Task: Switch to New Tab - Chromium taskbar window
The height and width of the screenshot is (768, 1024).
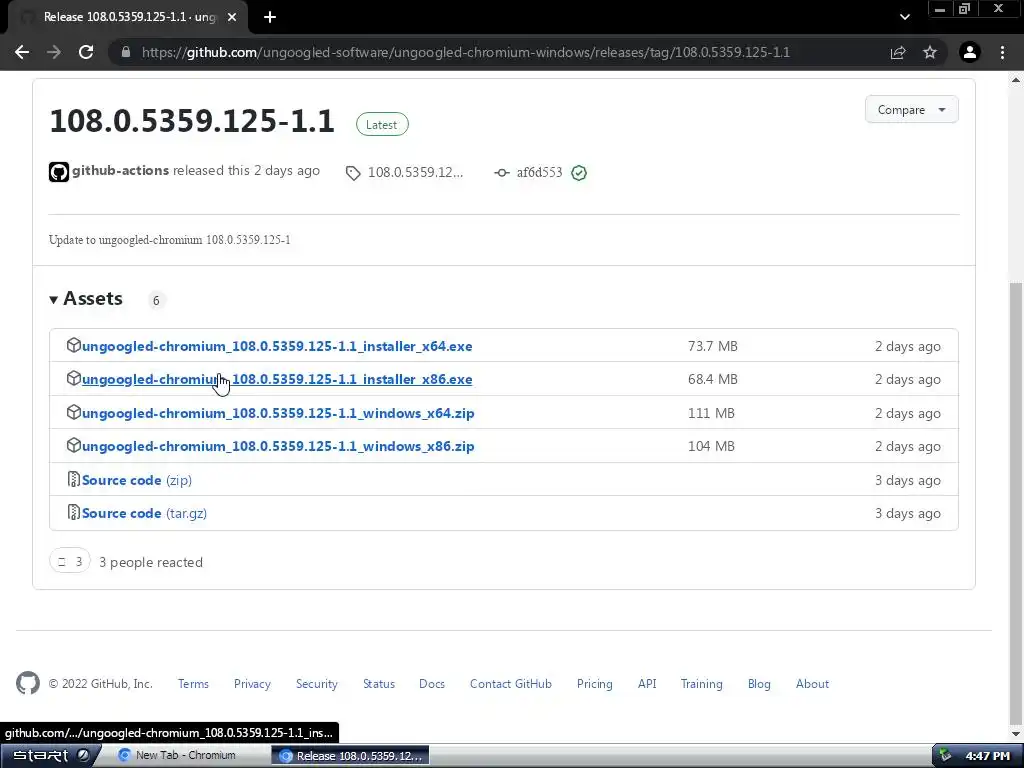Action: pos(184,756)
